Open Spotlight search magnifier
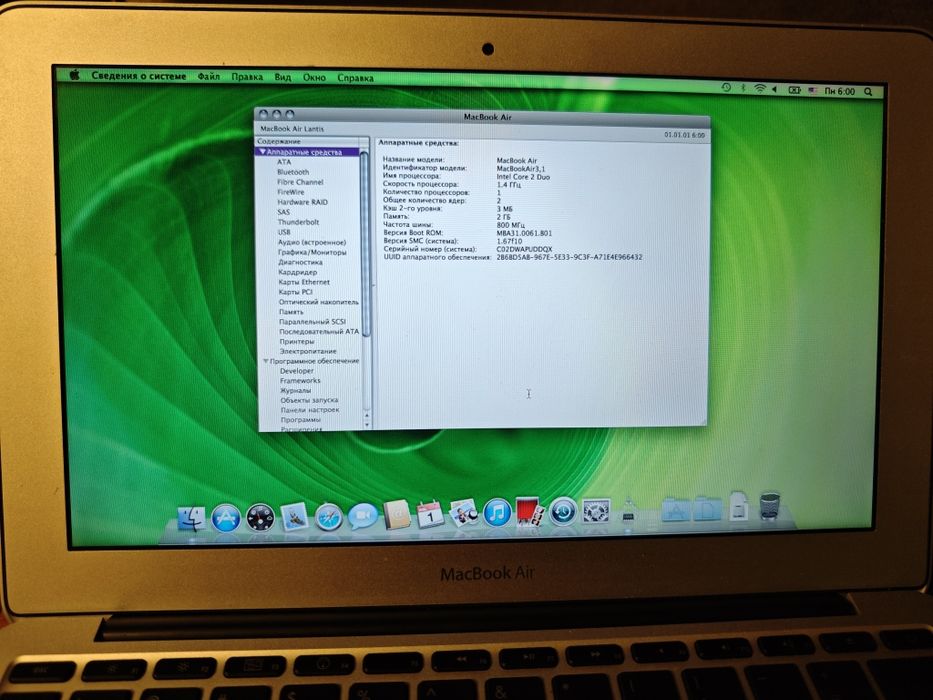 pyautogui.click(x=869, y=92)
